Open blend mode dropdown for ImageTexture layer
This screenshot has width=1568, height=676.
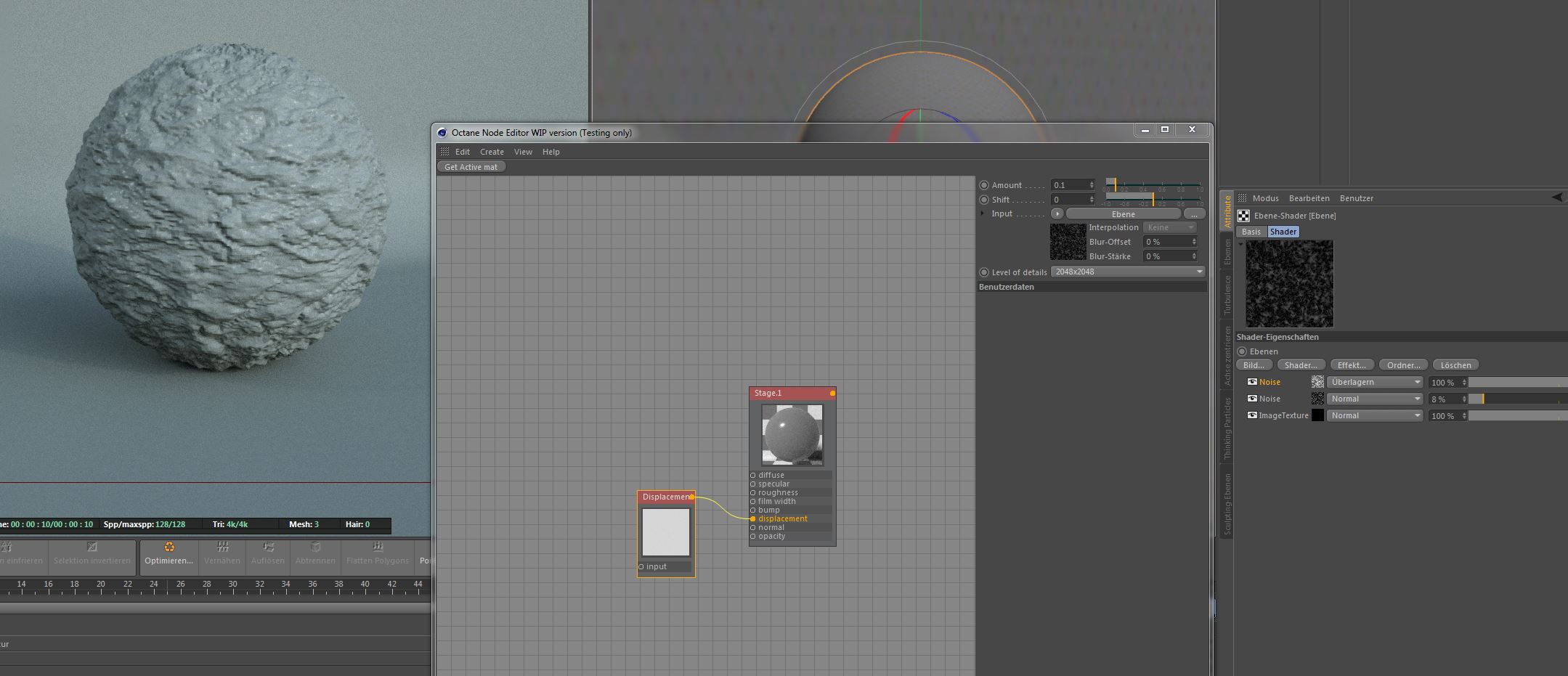click(1375, 415)
